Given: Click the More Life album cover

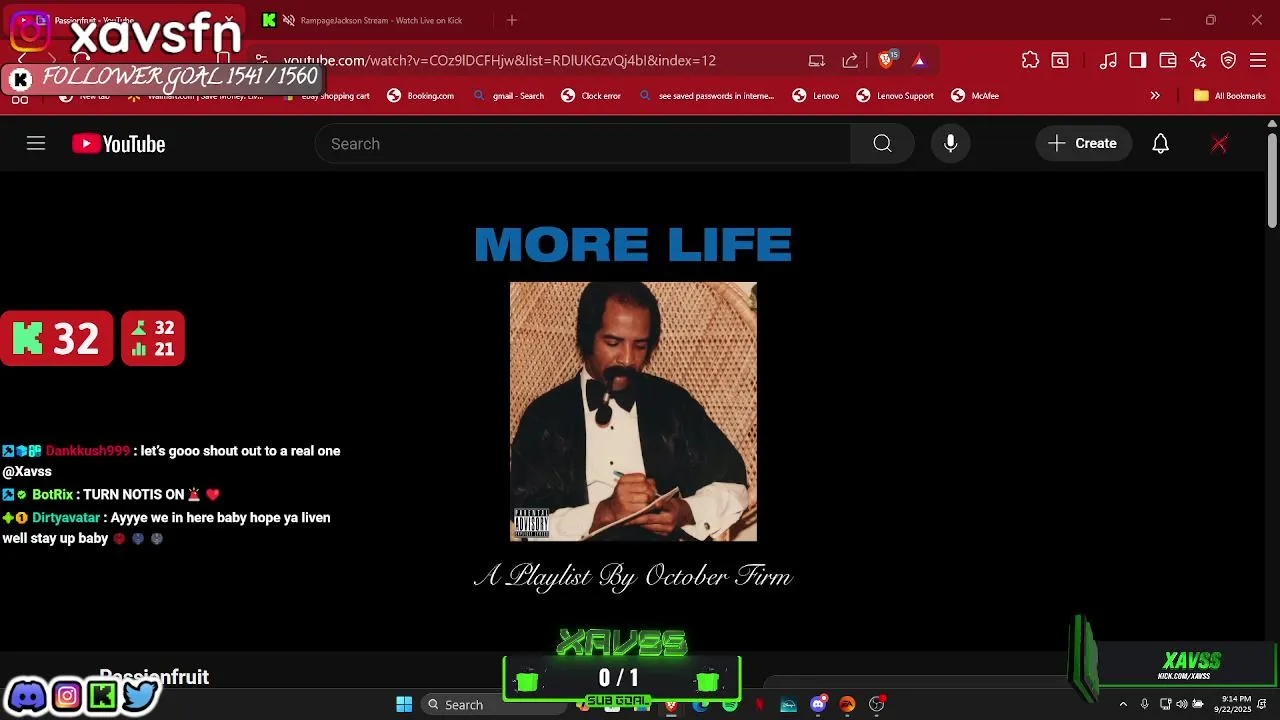Looking at the screenshot, I should point(633,411).
